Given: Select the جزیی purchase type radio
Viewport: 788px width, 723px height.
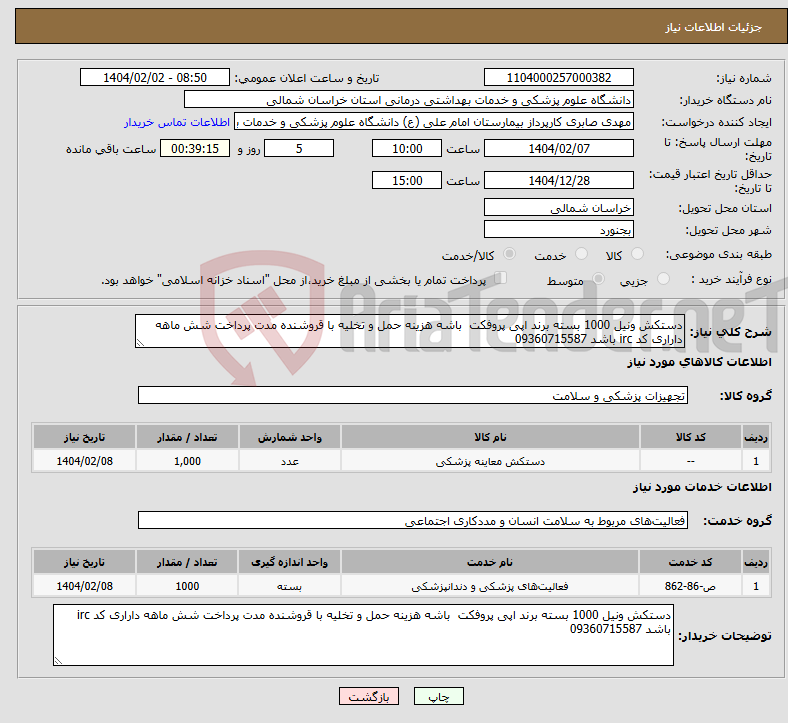Looking at the screenshot, I should tap(663, 278).
